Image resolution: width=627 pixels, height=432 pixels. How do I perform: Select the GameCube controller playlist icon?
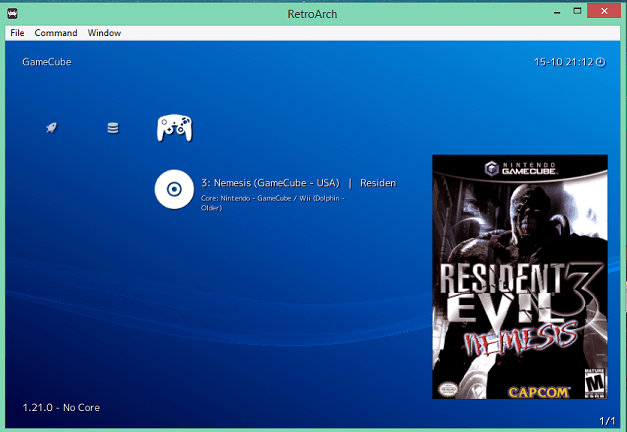(174, 128)
